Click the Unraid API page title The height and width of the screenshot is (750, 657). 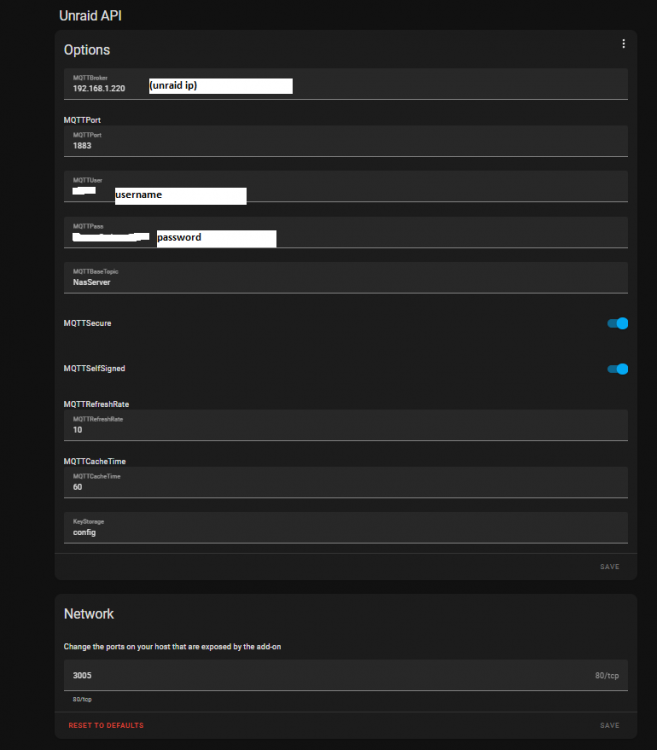click(x=90, y=16)
